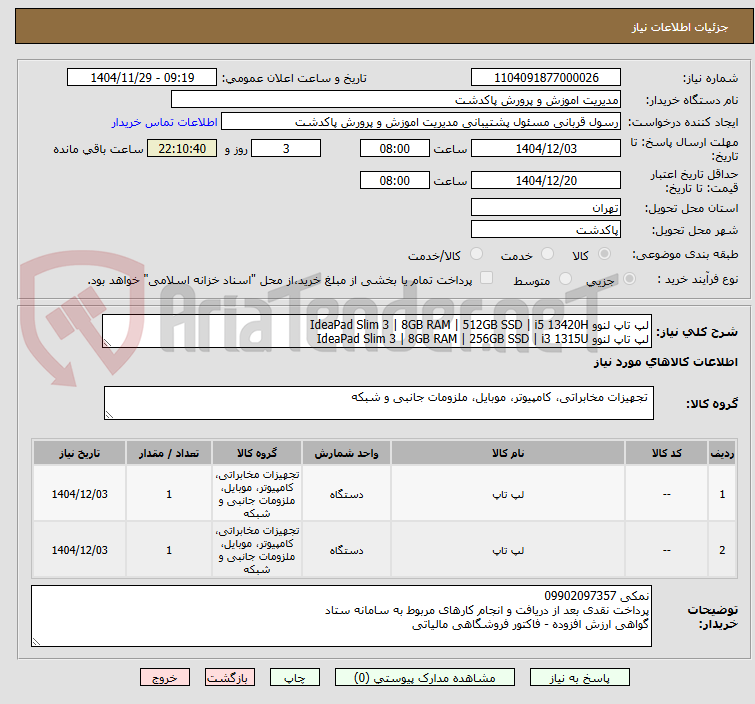Grab the resize handle of شرح کلی نیاز box

tap(107, 343)
